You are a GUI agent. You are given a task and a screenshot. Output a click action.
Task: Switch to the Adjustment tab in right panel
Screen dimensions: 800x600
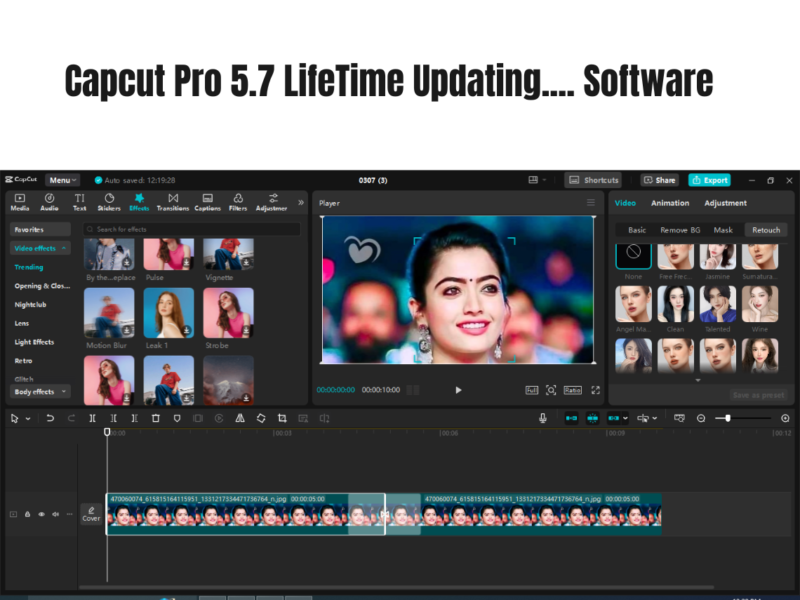pyautogui.click(x=726, y=203)
